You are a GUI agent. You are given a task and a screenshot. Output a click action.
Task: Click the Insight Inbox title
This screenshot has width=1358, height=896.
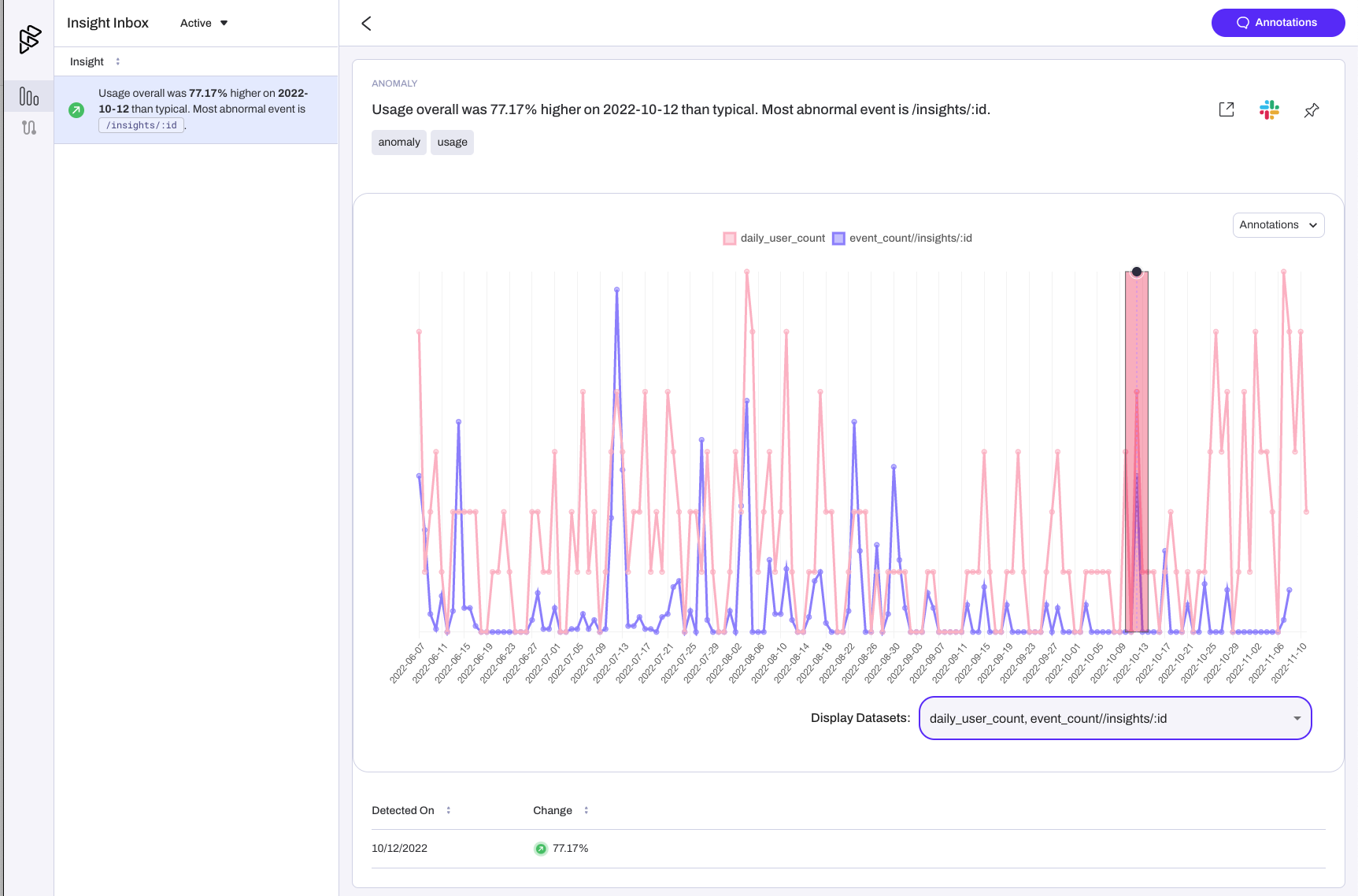pyautogui.click(x=108, y=23)
